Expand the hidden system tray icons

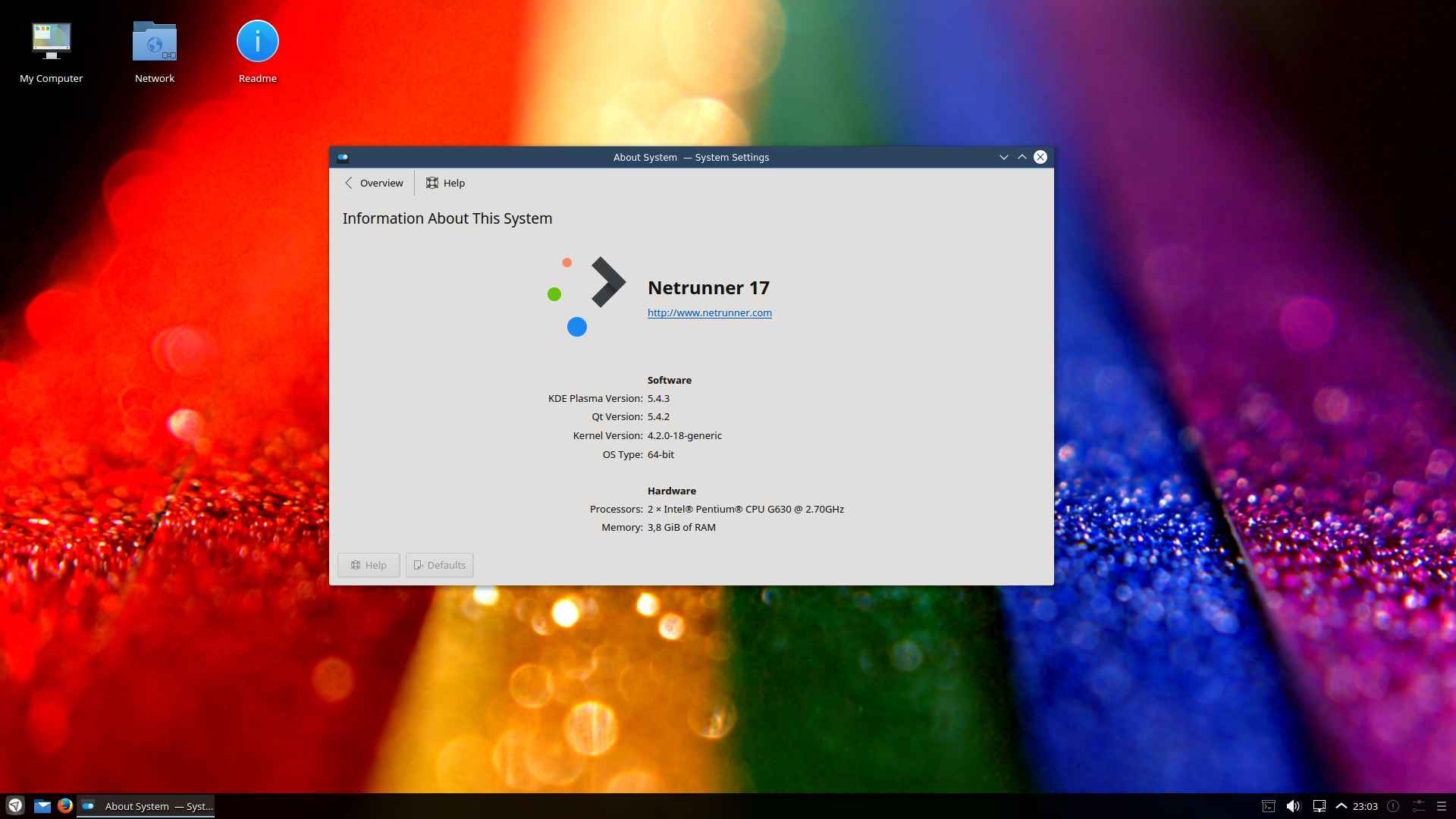click(1342, 806)
